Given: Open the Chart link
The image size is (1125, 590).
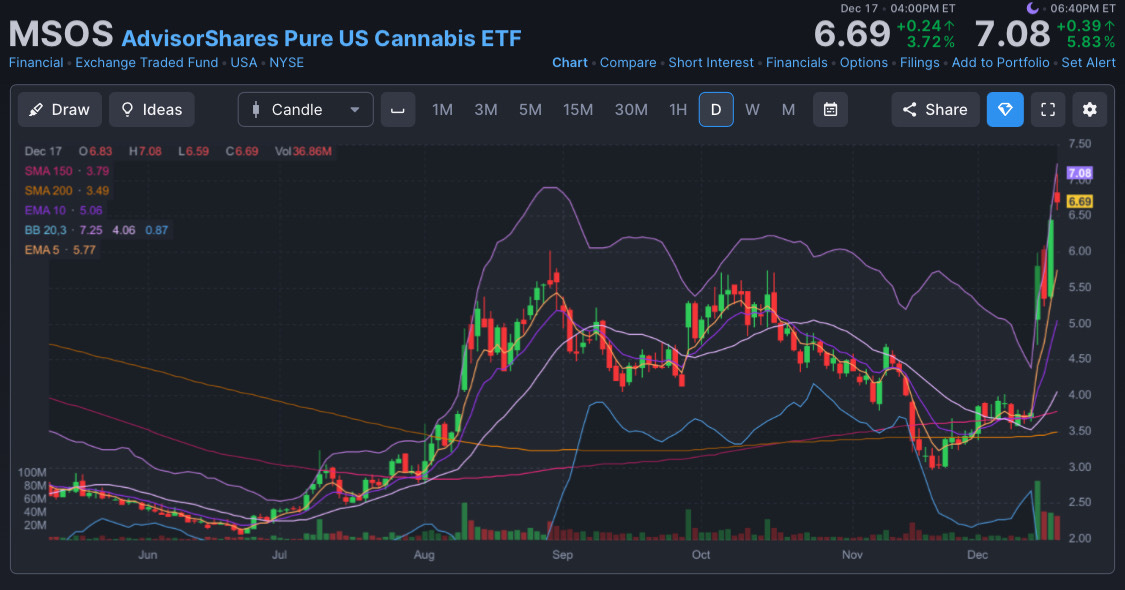Looking at the screenshot, I should (x=570, y=62).
